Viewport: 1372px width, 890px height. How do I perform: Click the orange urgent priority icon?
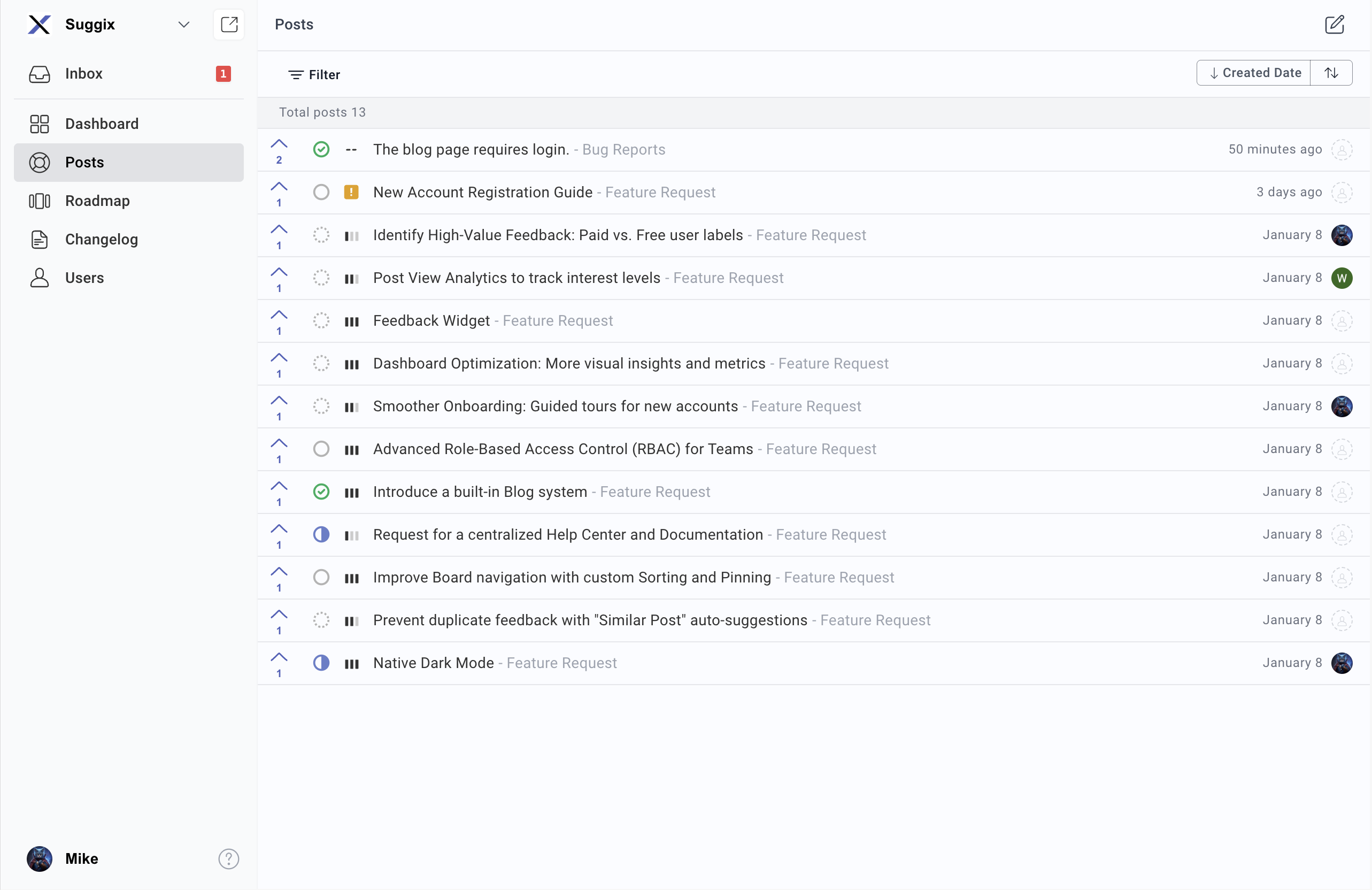click(351, 192)
